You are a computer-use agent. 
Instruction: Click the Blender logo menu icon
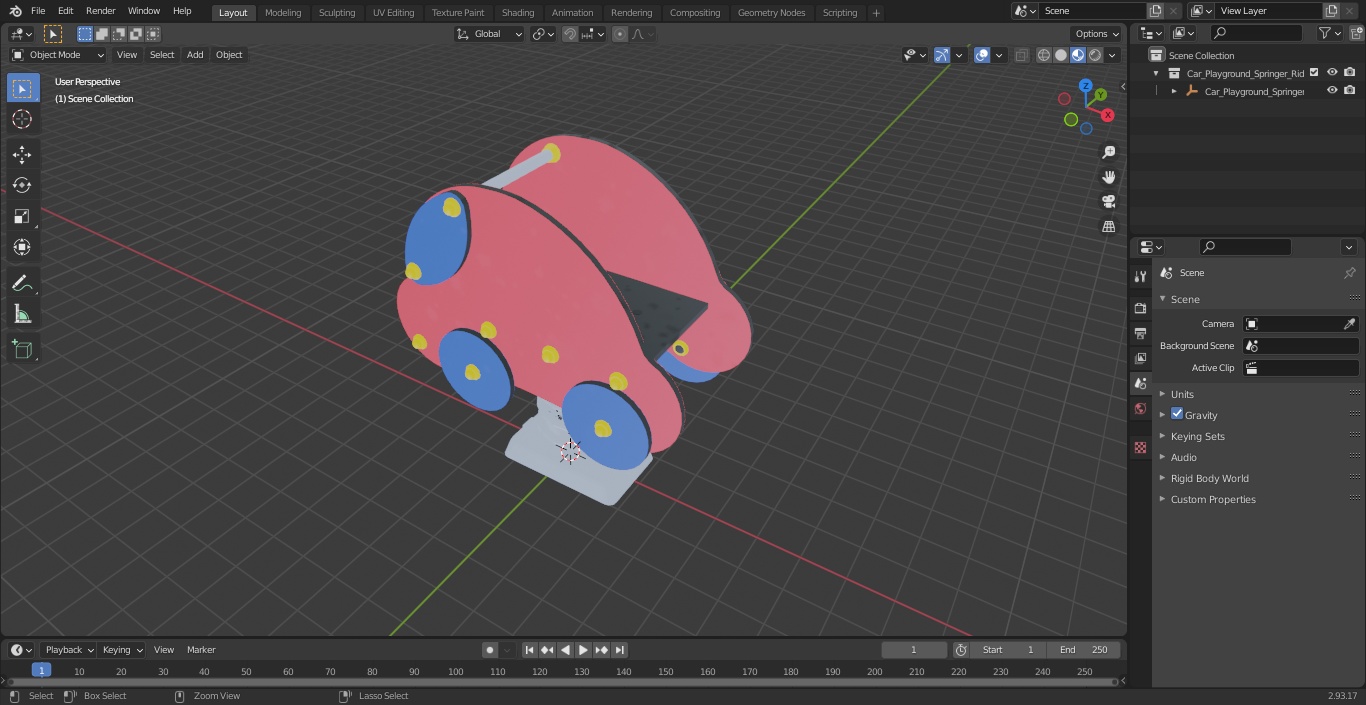[x=15, y=11]
